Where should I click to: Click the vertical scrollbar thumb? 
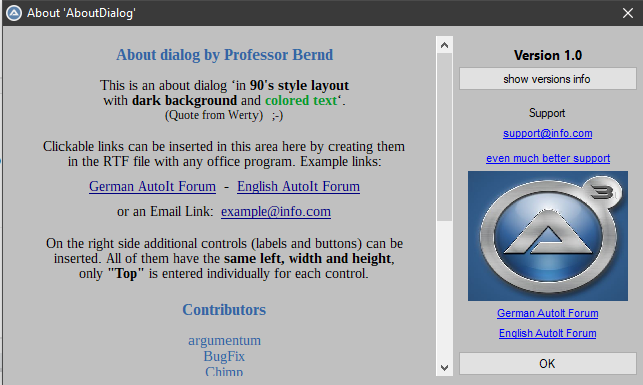(x=445, y=137)
